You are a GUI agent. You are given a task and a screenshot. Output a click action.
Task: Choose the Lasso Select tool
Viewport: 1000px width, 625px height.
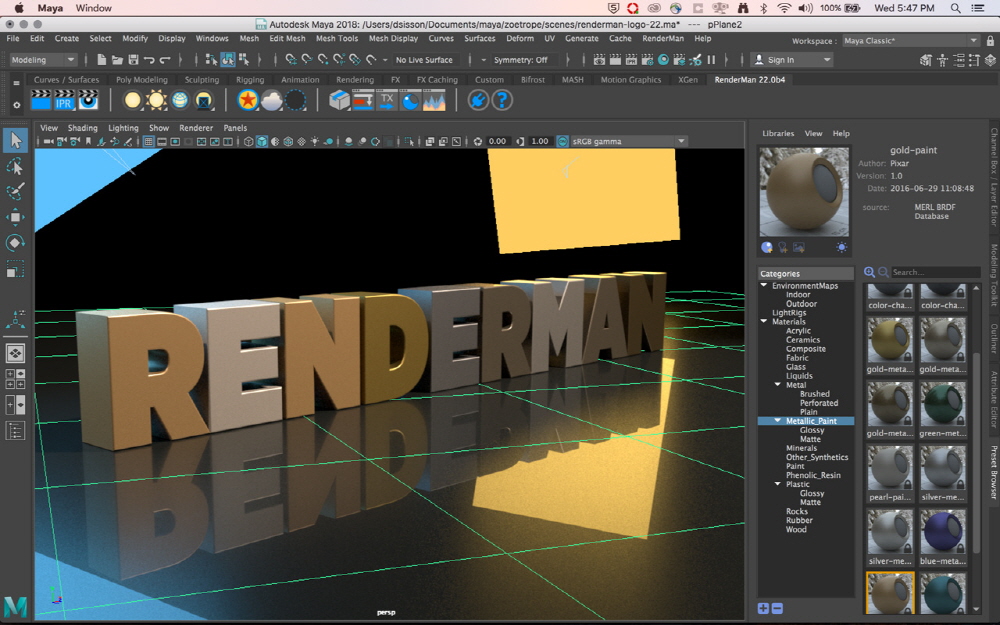(x=16, y=166)
